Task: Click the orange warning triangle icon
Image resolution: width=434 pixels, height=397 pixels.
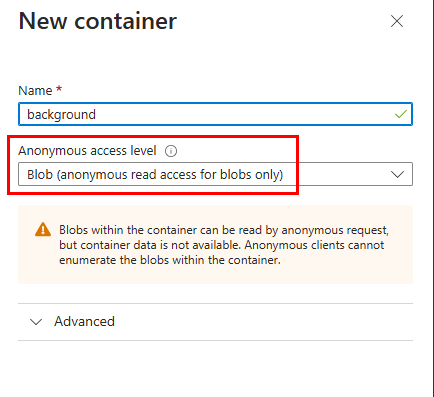Action: click(43, 230)
